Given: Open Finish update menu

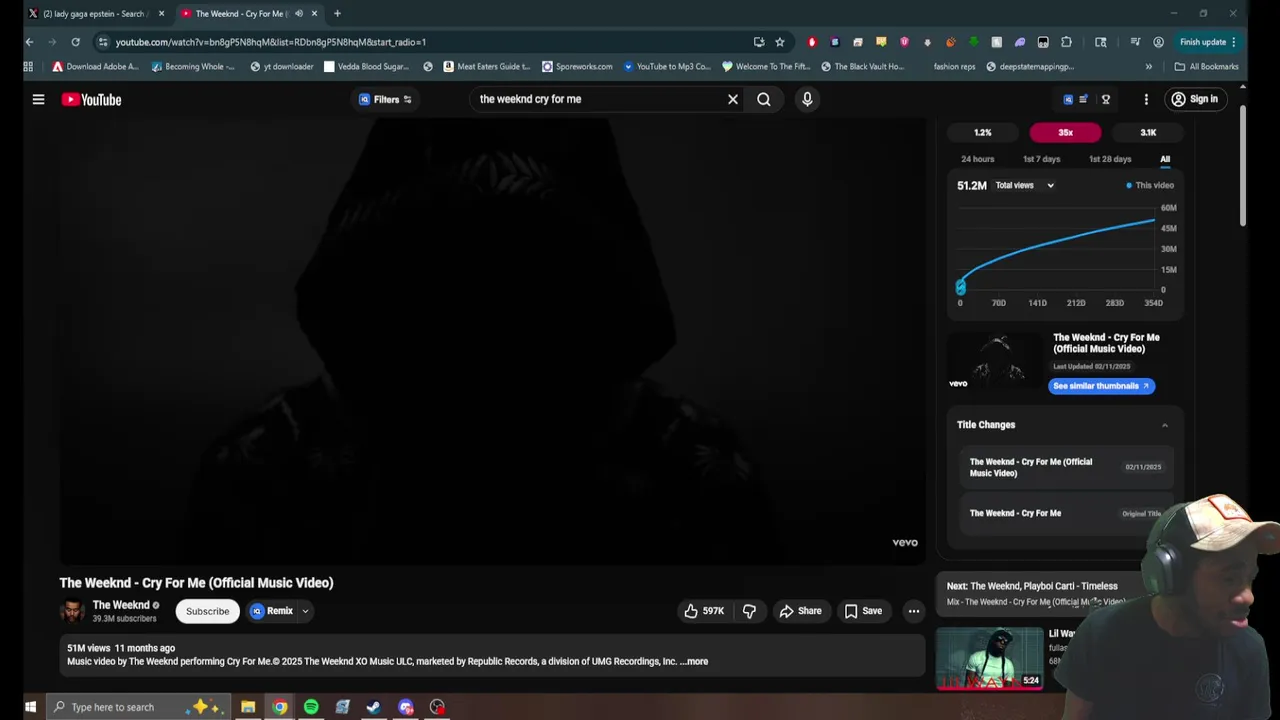Looking at the screenshot, I should pyautogui.click(x=1208, y=42).
